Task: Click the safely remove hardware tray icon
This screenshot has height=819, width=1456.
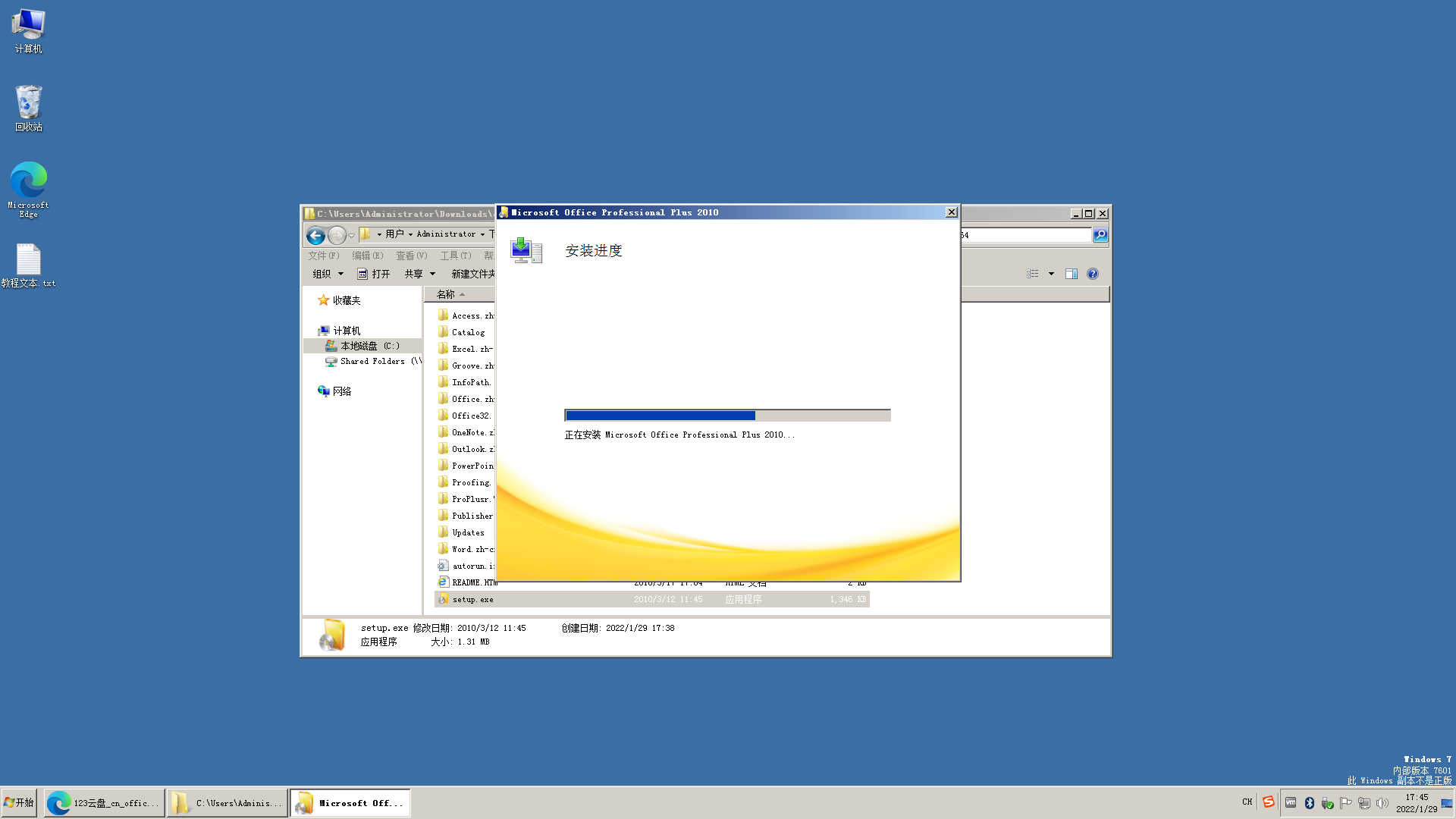Action: (1328, 803)
